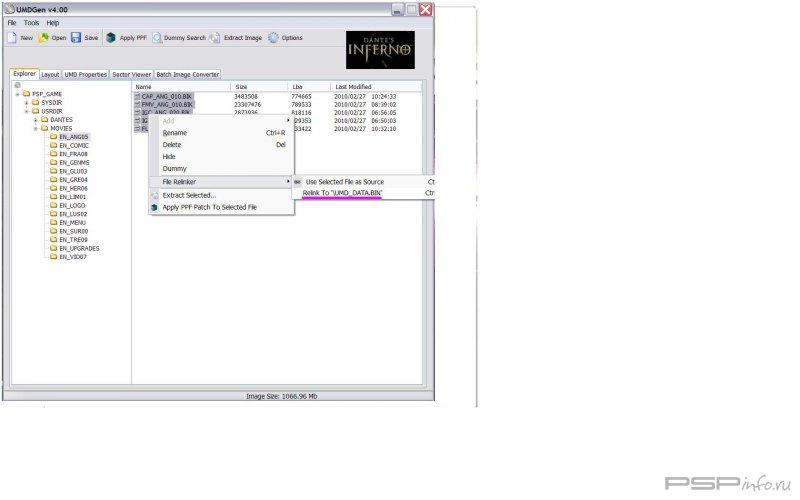Open the Tools menu

pos(31,22)
